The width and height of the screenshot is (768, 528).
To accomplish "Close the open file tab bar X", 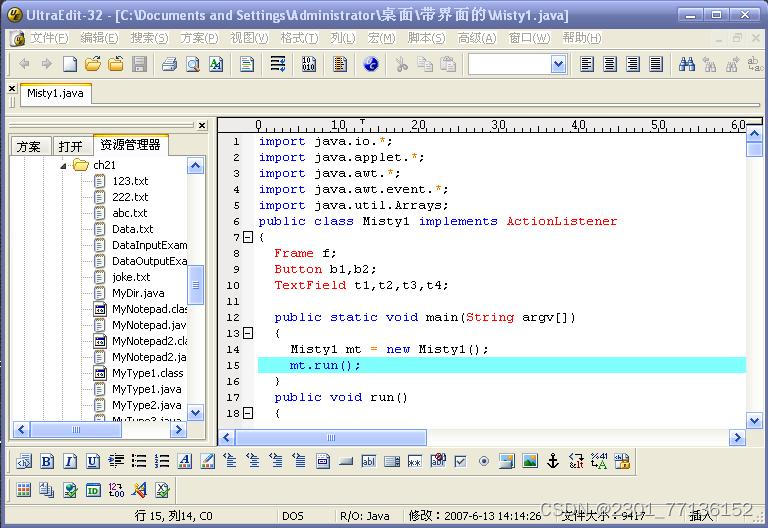I will (12, 88).
